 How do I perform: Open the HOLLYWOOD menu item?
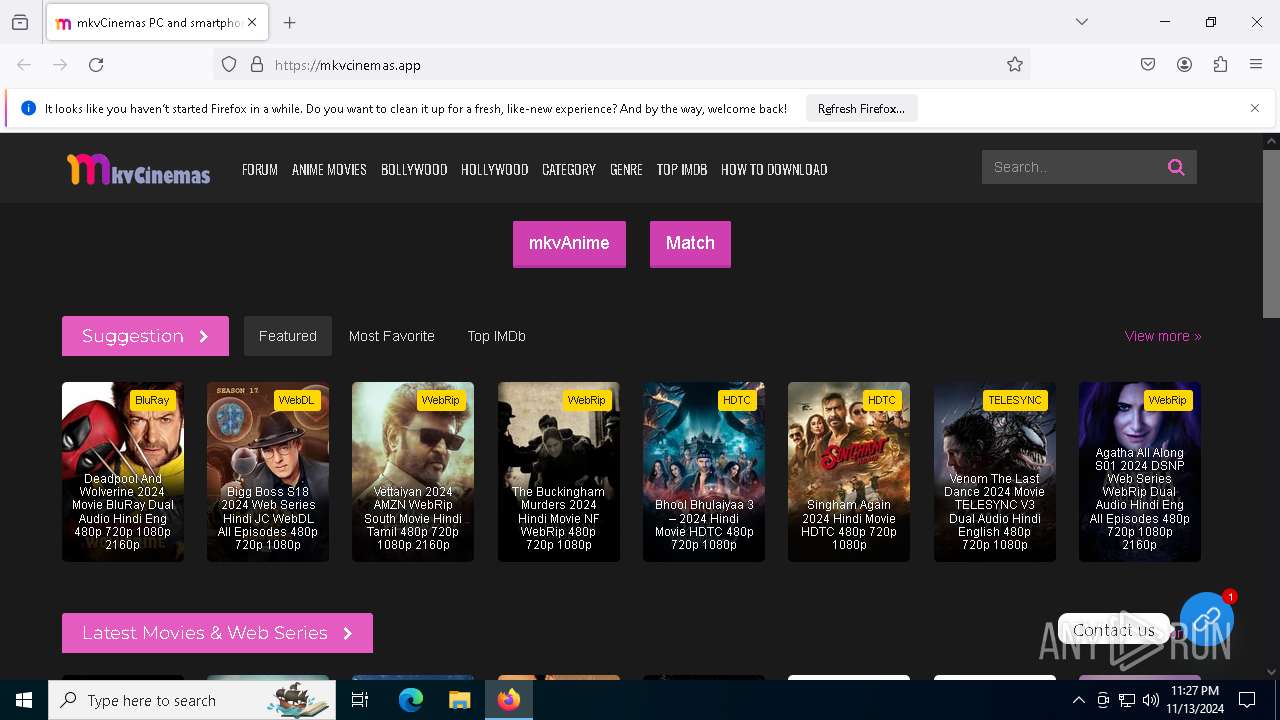tap(494, 170)
